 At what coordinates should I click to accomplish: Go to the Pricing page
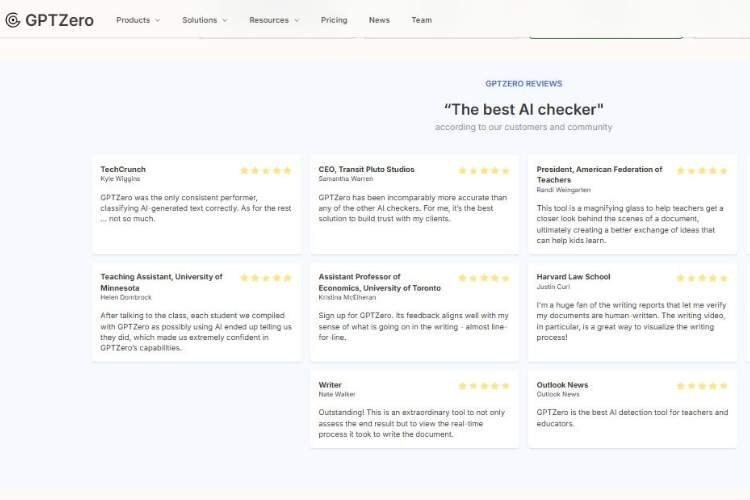pos(334,20)
